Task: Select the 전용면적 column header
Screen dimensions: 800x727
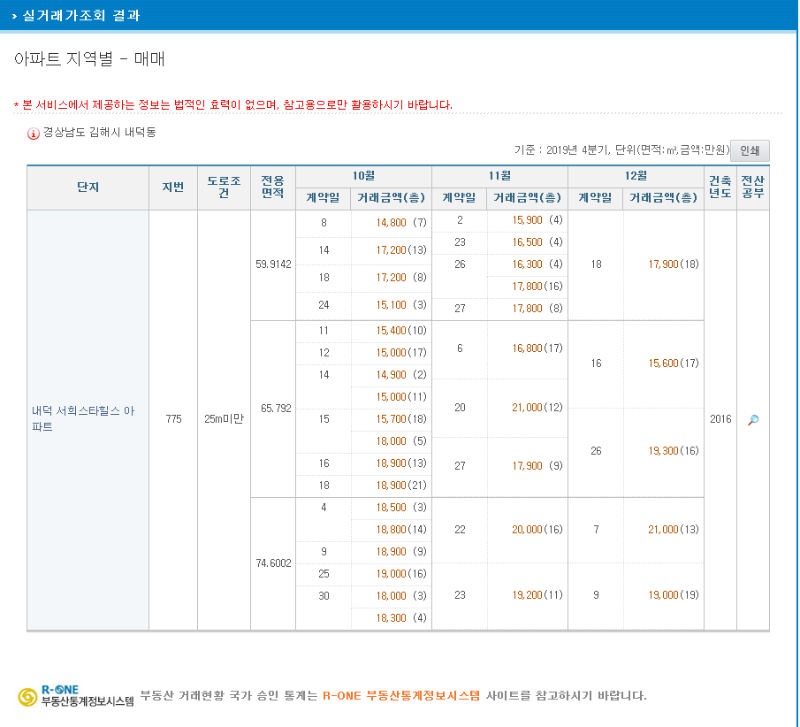Action: pos(272,187)
